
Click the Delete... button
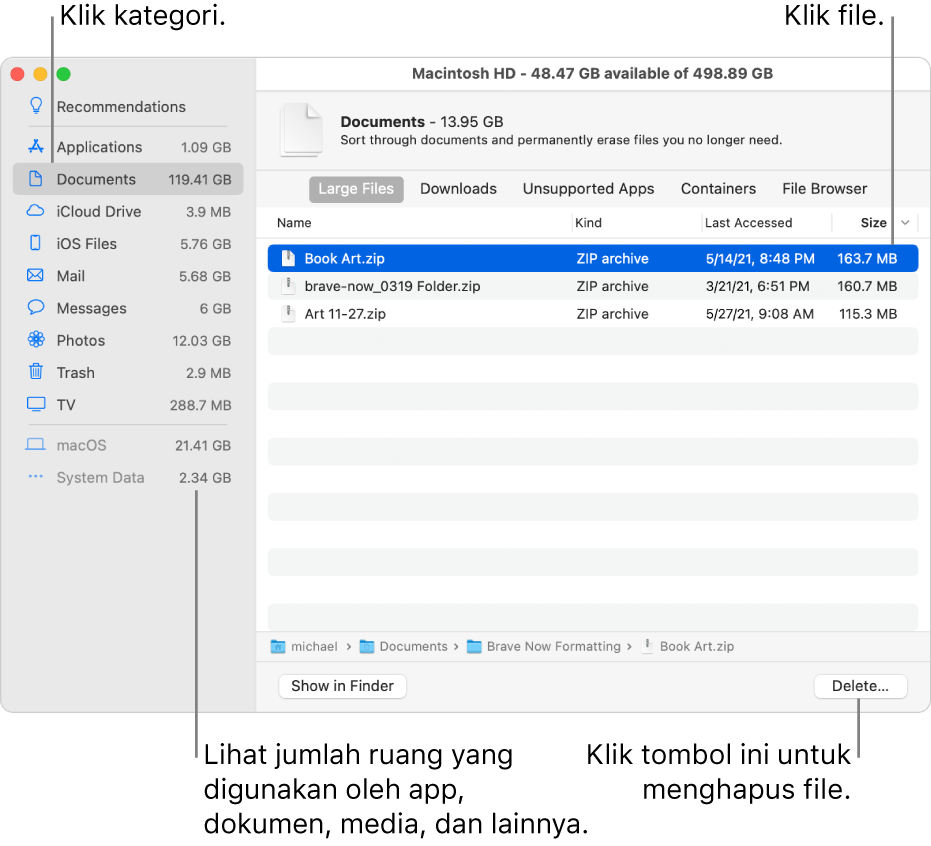coord(860,686)
